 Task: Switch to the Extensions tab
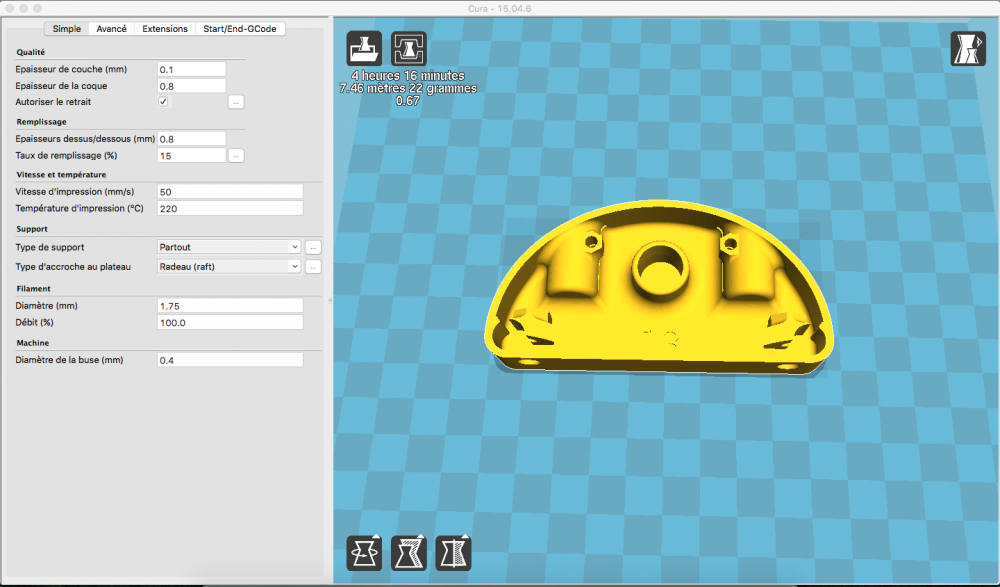[165, 29]
